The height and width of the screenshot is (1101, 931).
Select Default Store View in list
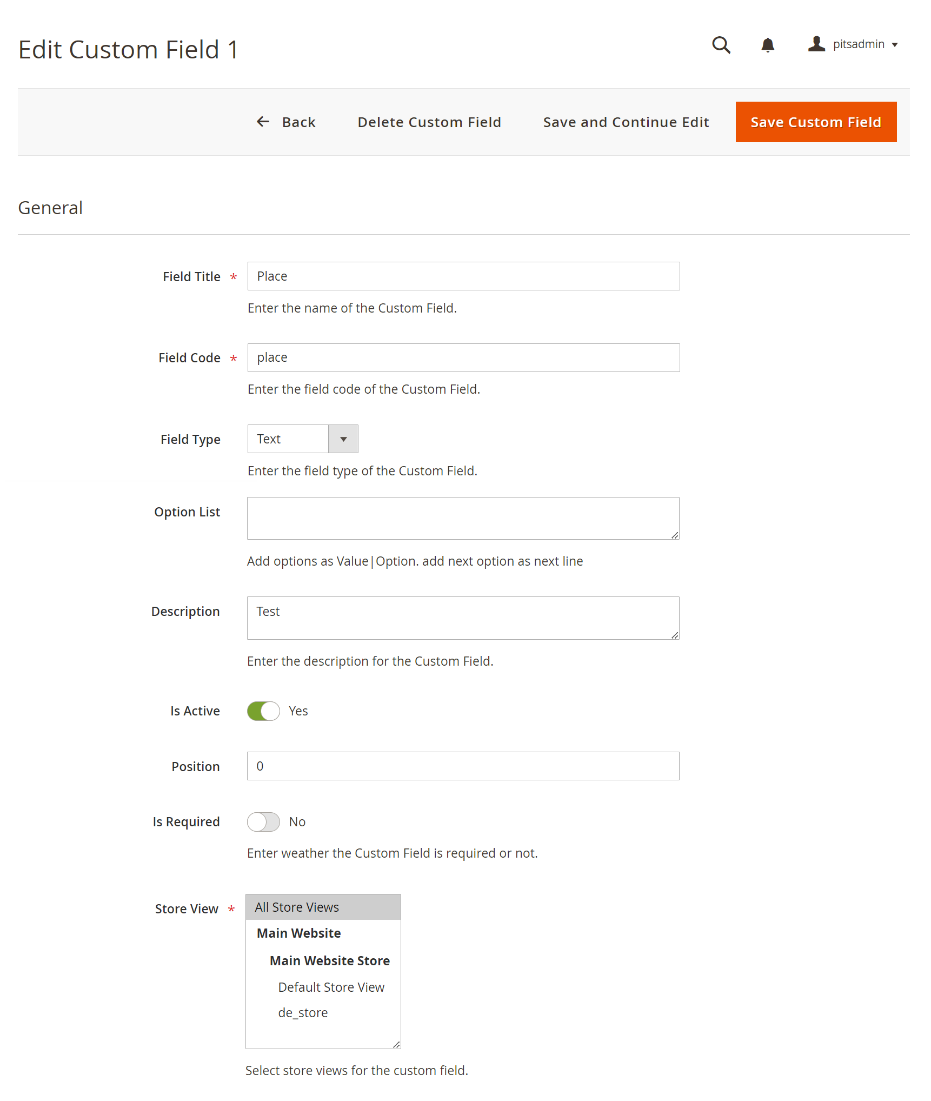coord(331,987)
